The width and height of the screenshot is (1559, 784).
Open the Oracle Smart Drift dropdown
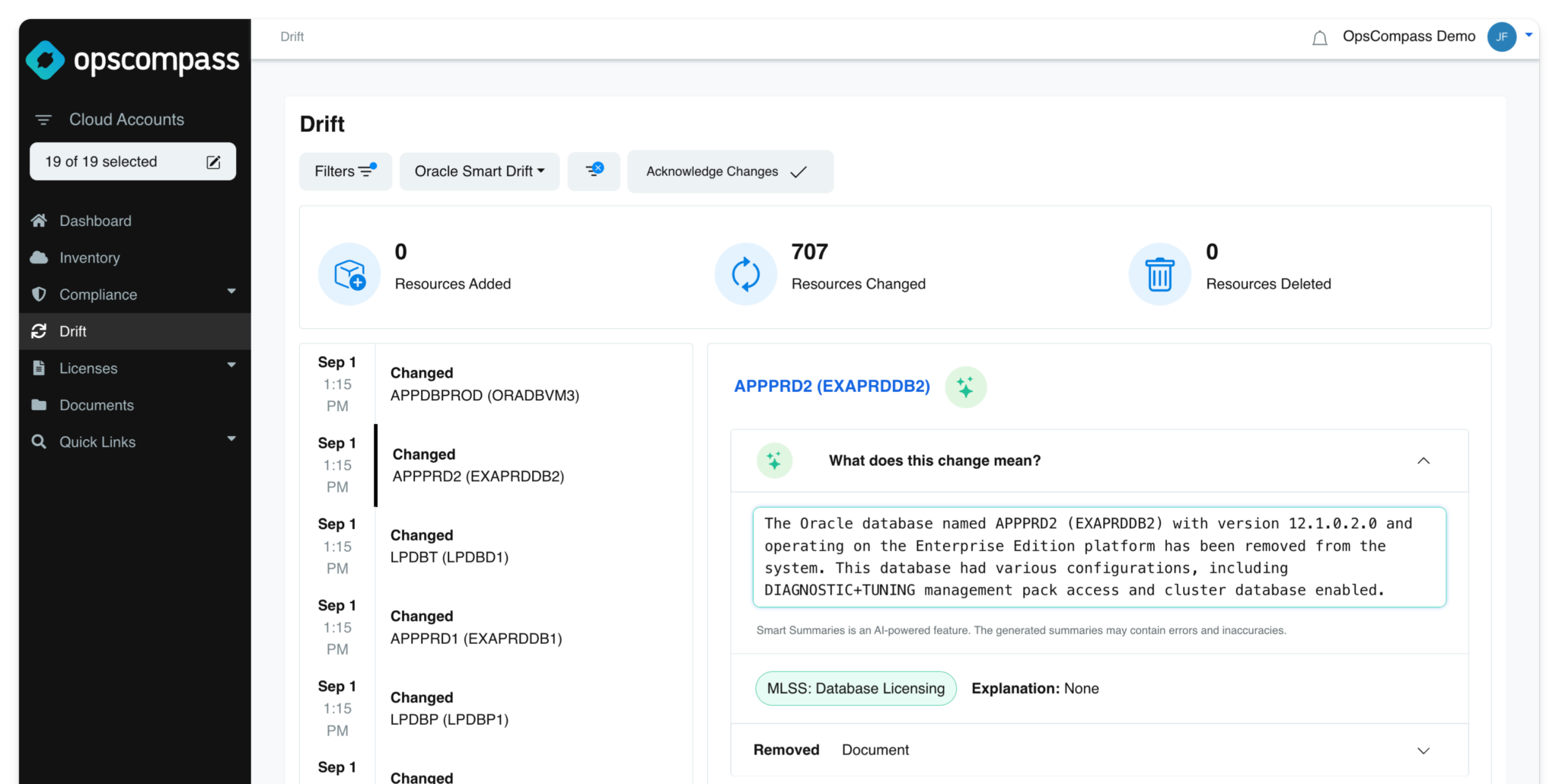(x=480, y=171)
